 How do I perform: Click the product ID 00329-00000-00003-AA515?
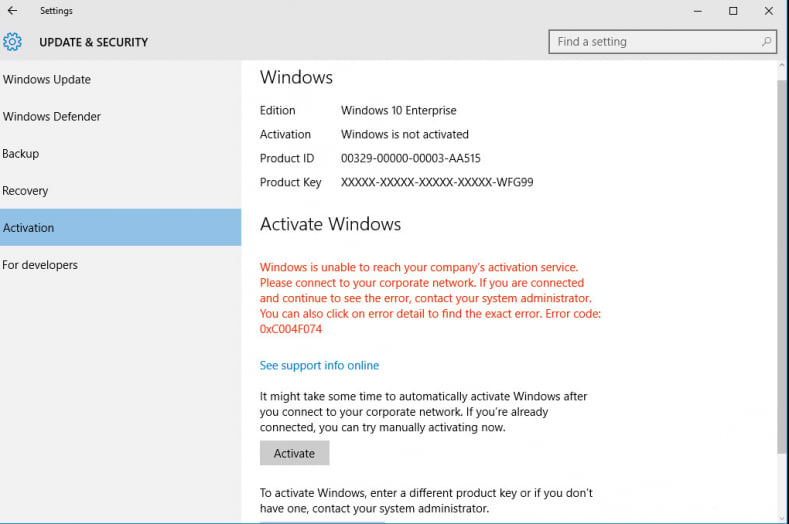(411, 159)
